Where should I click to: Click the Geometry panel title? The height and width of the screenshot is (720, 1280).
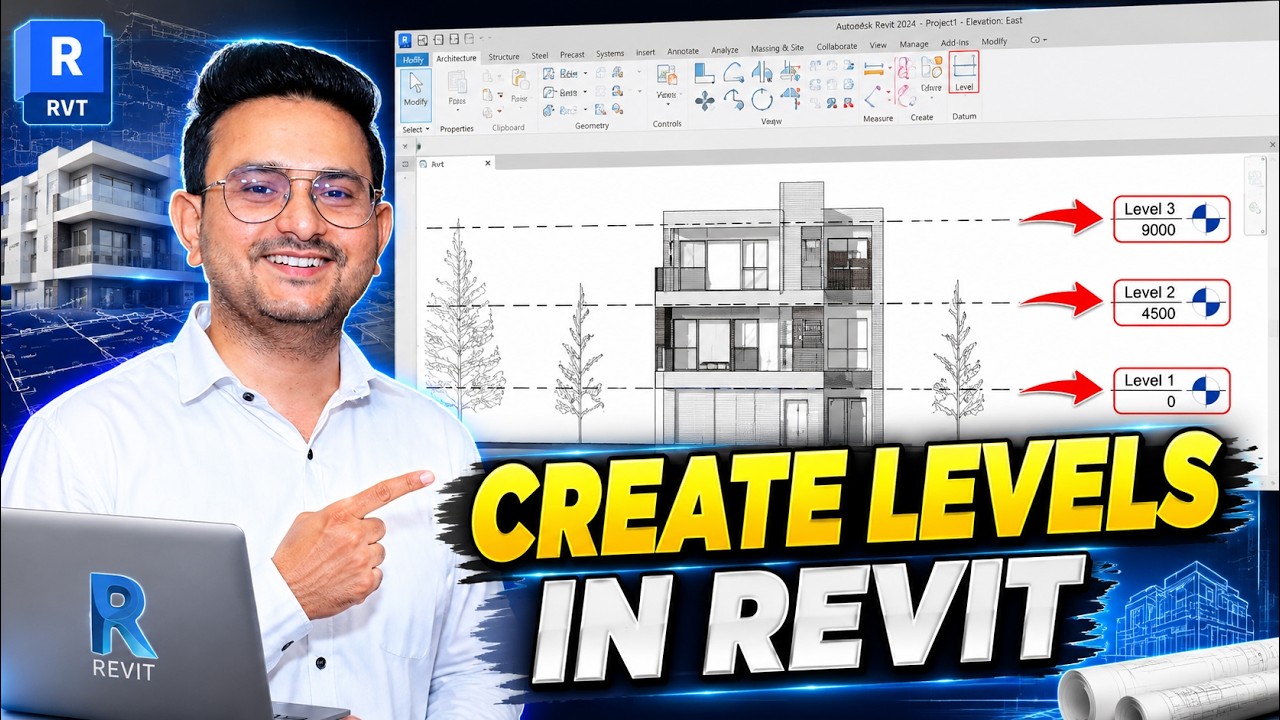592,126
